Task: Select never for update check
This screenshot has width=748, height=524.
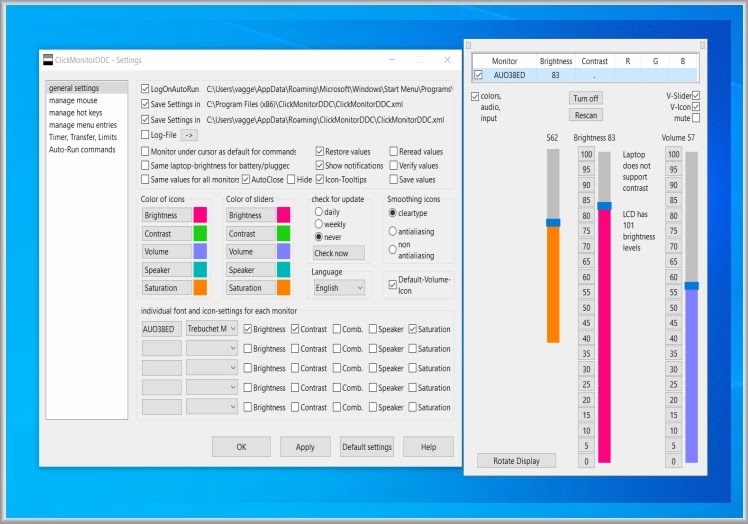Action: pos(319,237)
